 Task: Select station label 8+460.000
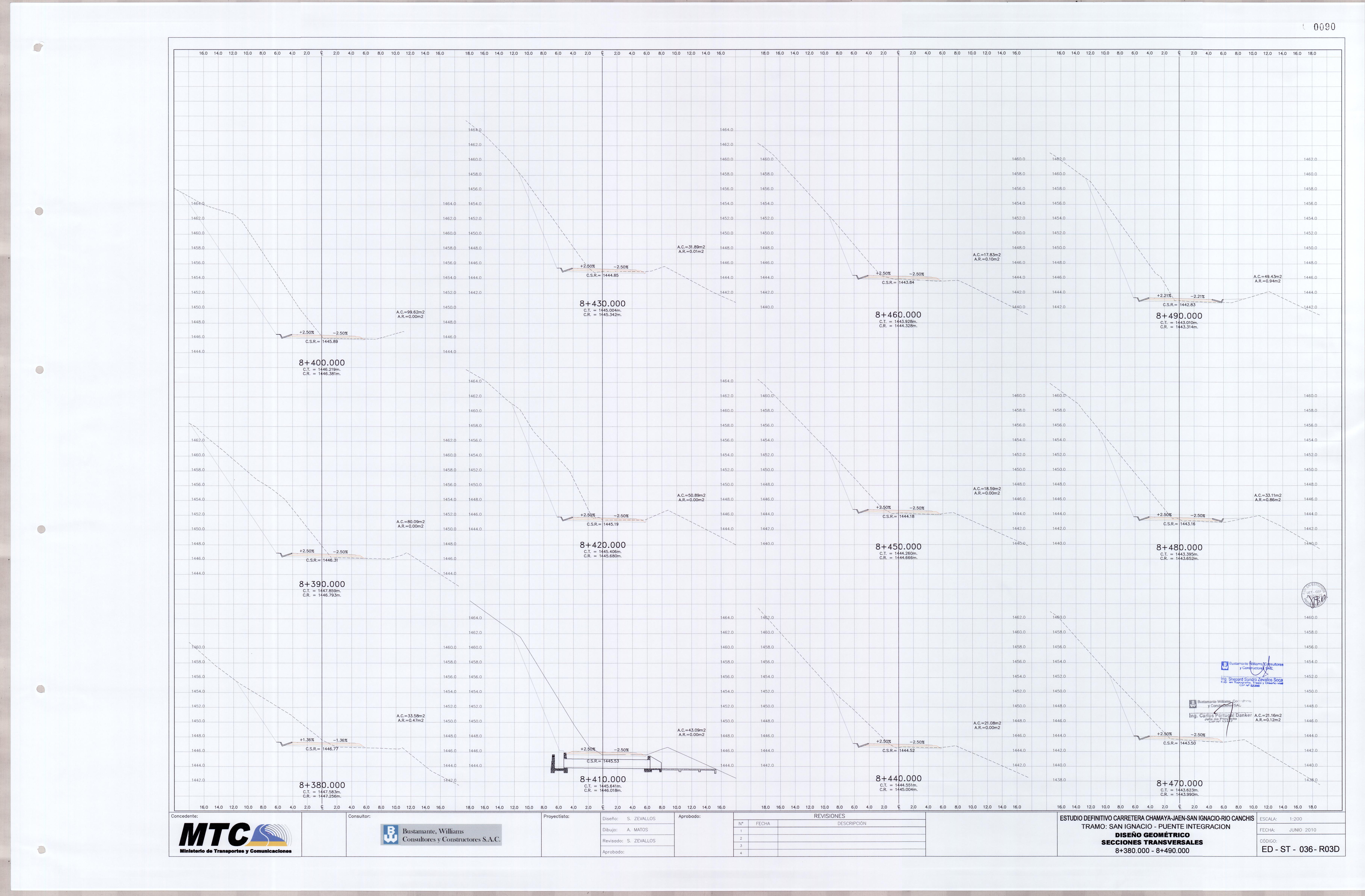[x=898, y=315]
